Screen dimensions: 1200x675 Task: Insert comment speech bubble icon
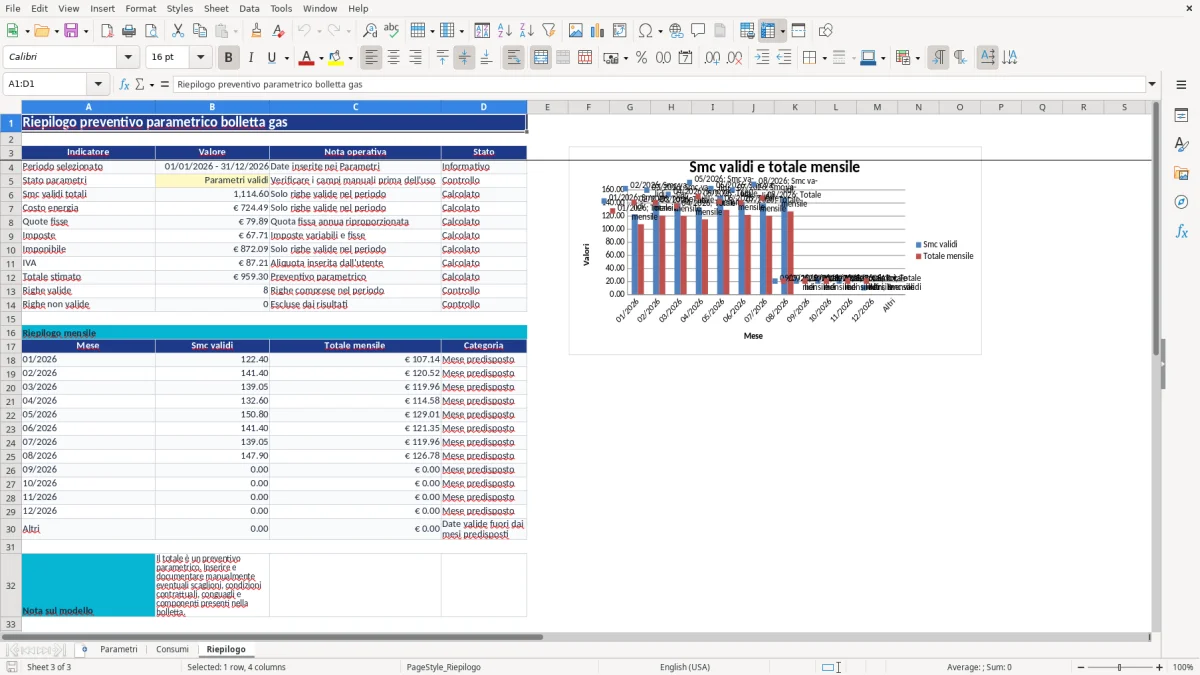pyautogui.click(x=698, y=31)
